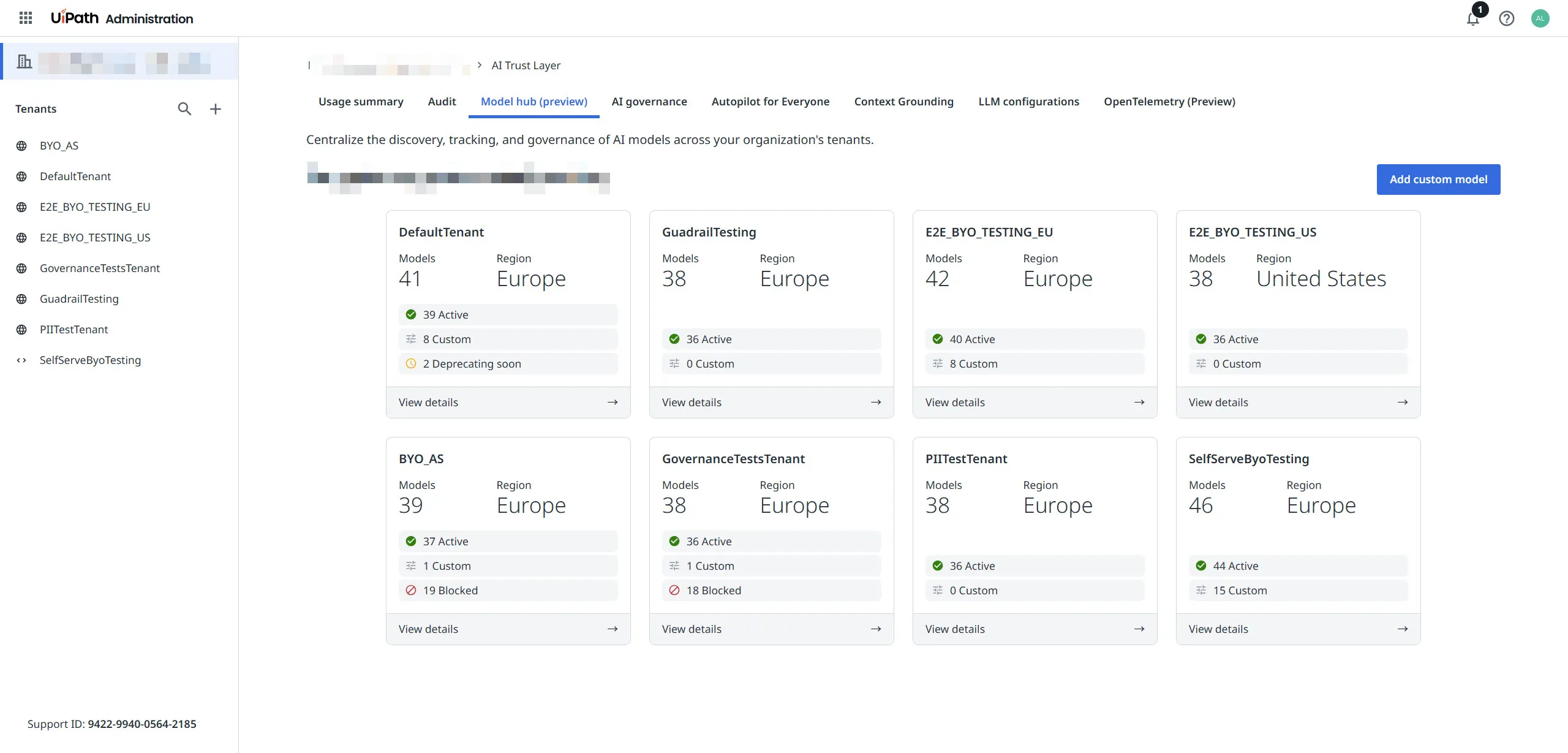The height and width of the screenshot is (753, 1568).
Task: Click the 37 Active row on BYO_AS card
Action: (508, 541)
